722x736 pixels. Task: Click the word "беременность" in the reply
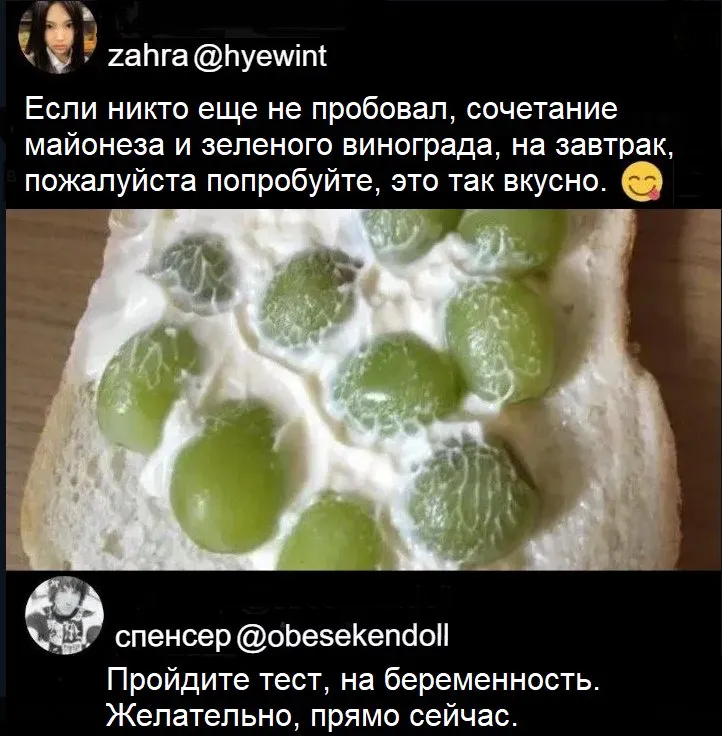[x=488, y=680]
